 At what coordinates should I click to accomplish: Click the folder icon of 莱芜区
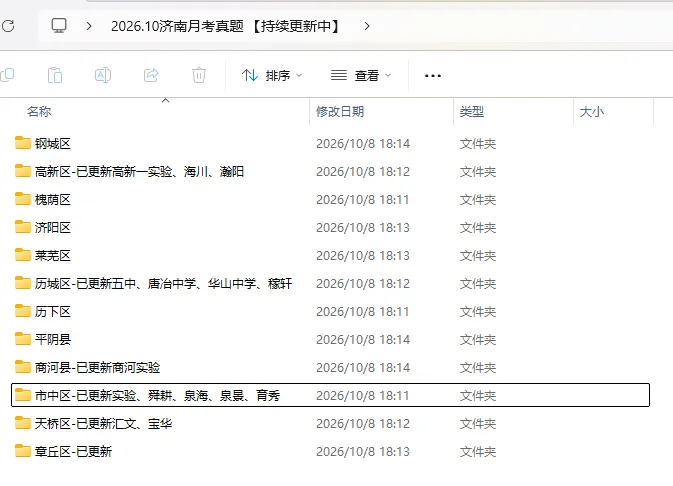click(23, 255)
